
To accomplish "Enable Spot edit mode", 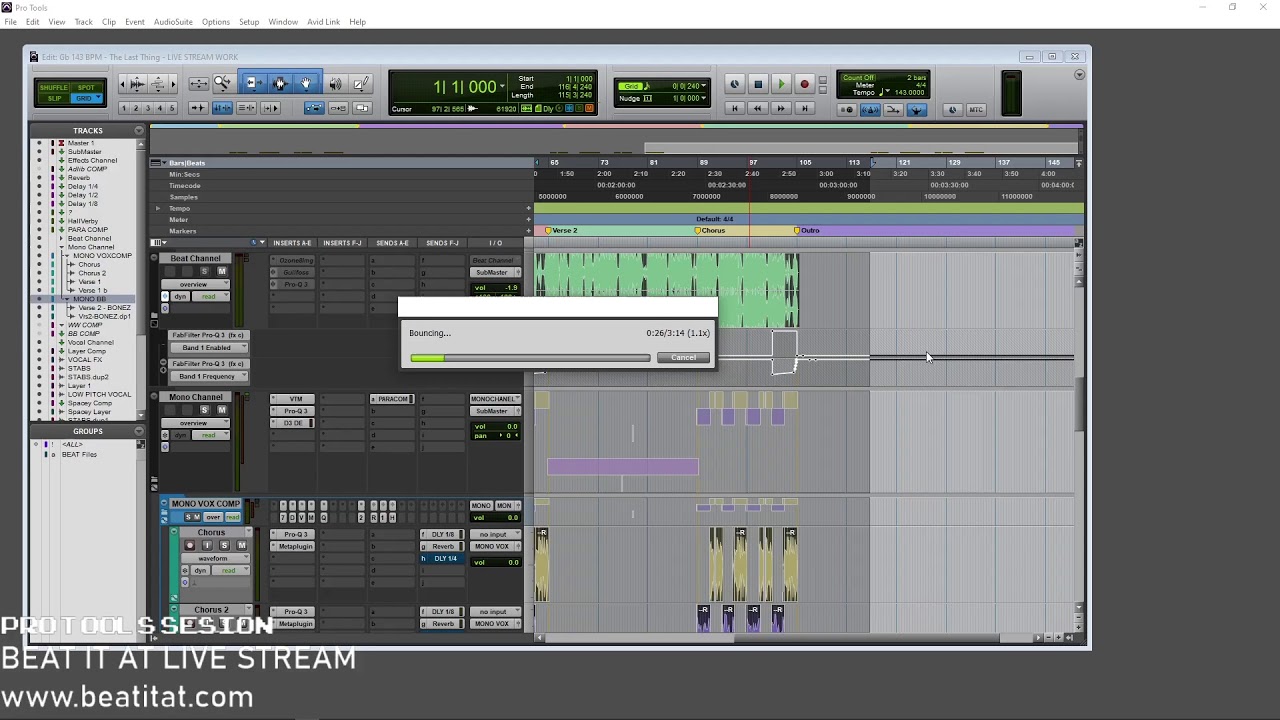I will (86, 88).
